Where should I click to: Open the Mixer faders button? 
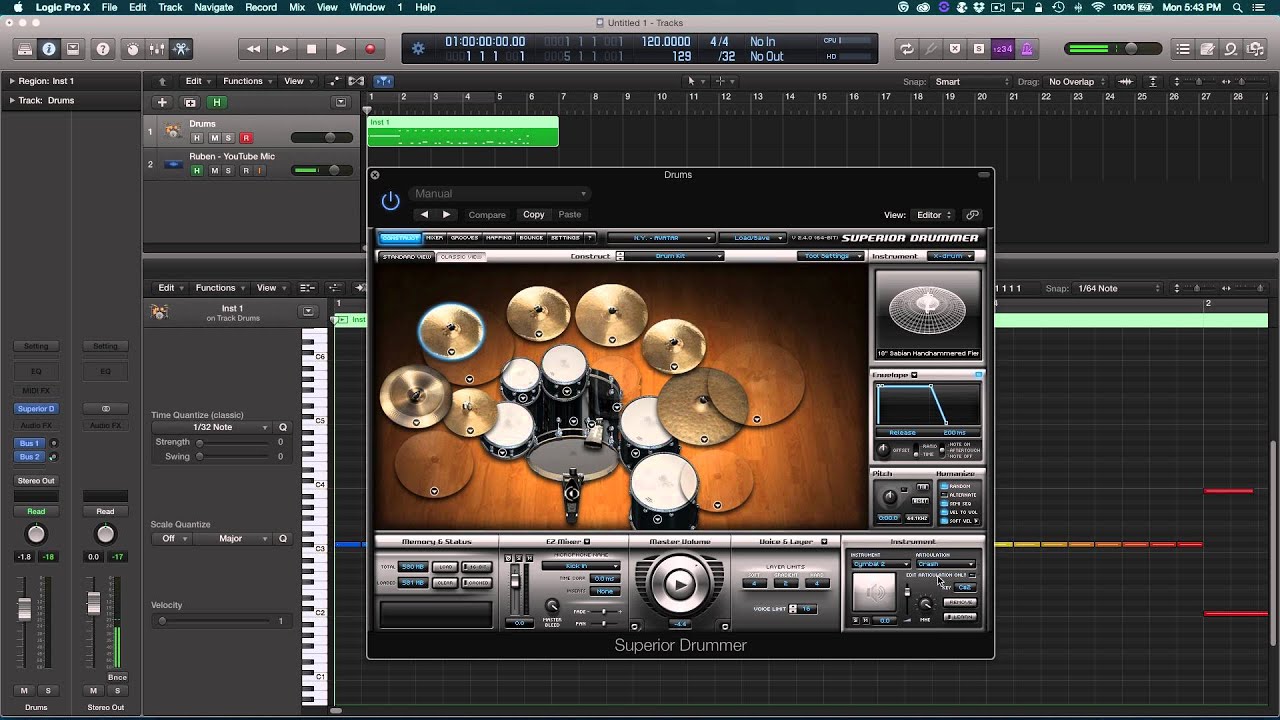point(157,48)
